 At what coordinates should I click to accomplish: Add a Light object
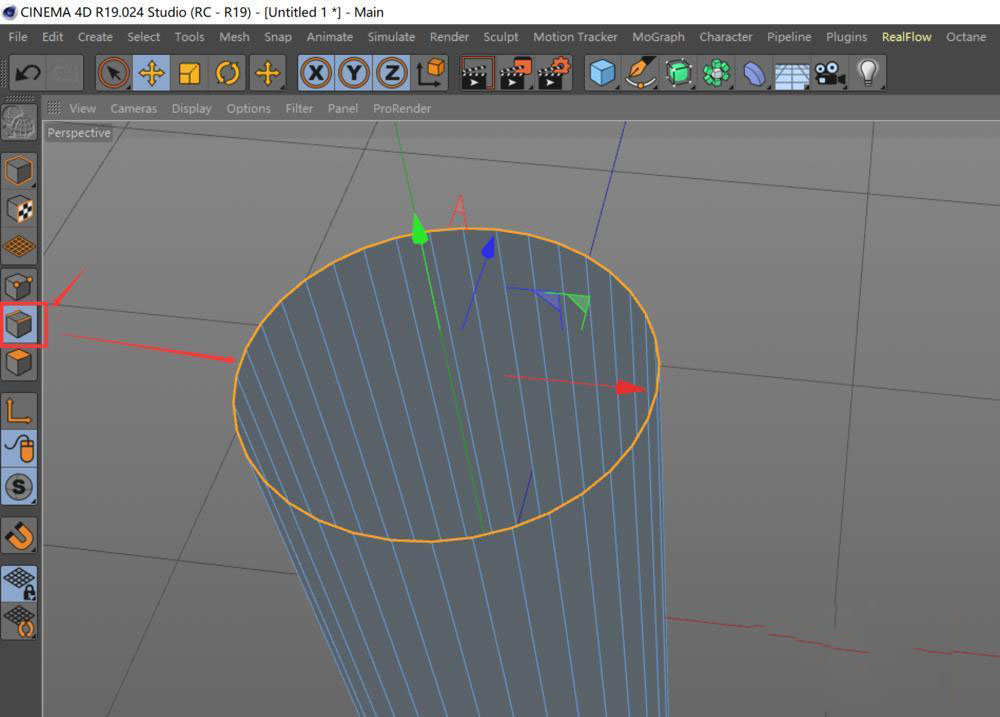coord(867,73)
